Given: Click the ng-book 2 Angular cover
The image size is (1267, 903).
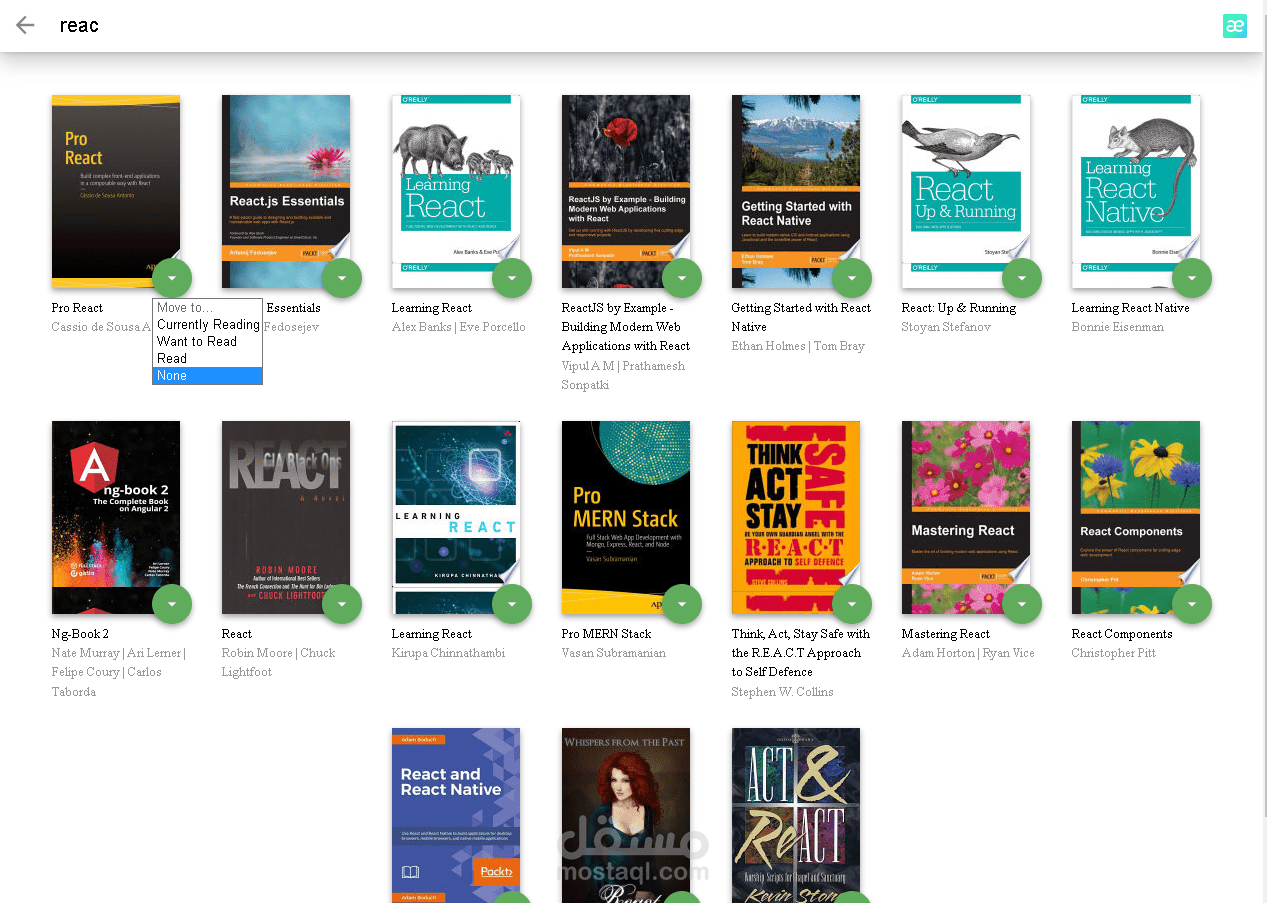Looking at the screenshot, I should click(x=116, y=517).
